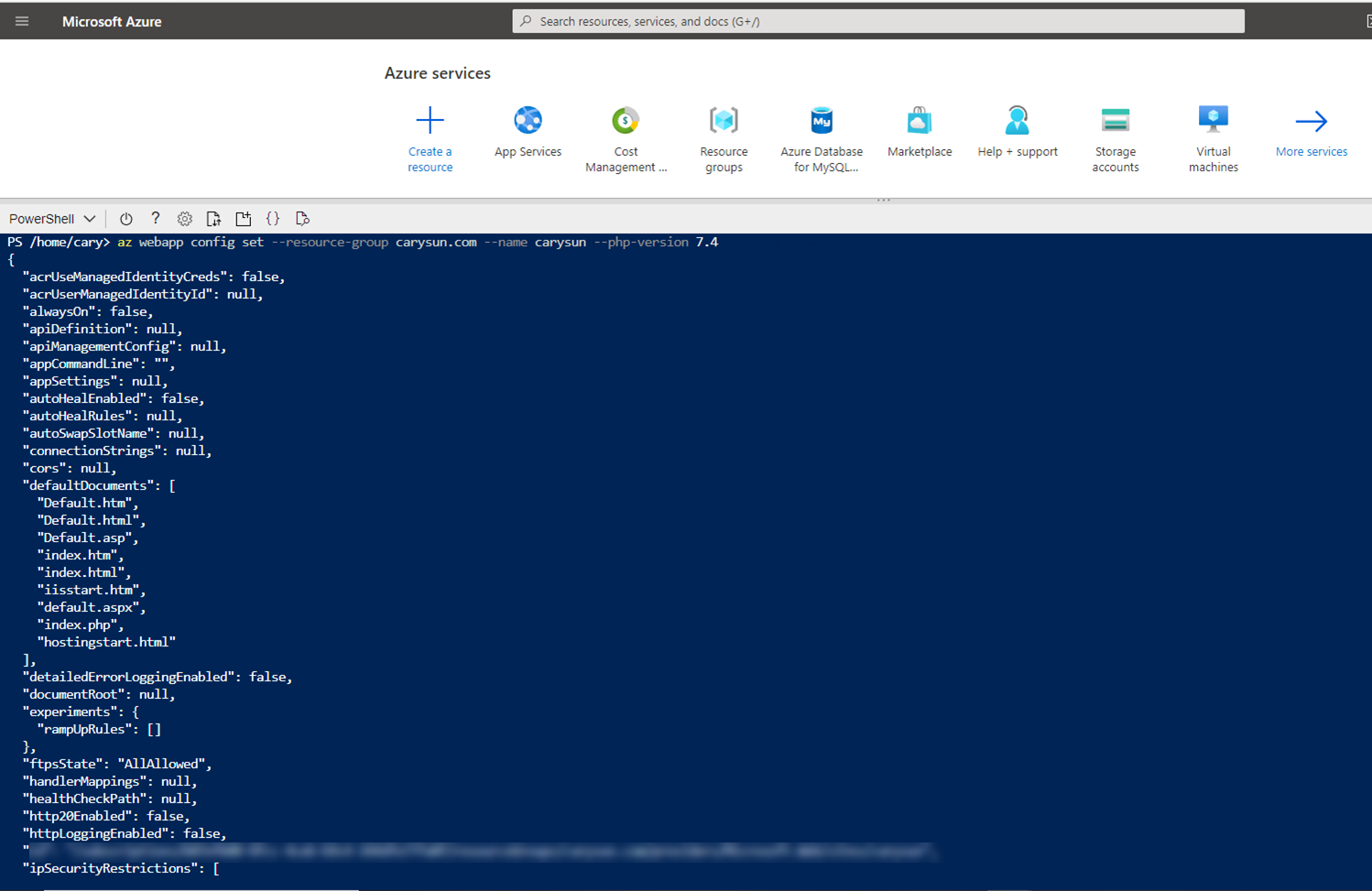Open Help + support
This screenshot has width=1372, height=891.
click(x=1018, y=132)
